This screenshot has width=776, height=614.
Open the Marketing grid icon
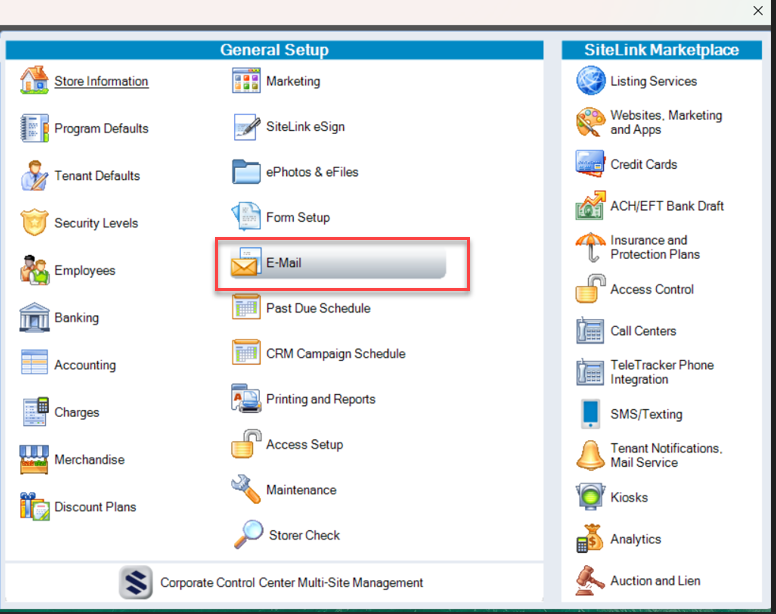[x=246, y=81]
